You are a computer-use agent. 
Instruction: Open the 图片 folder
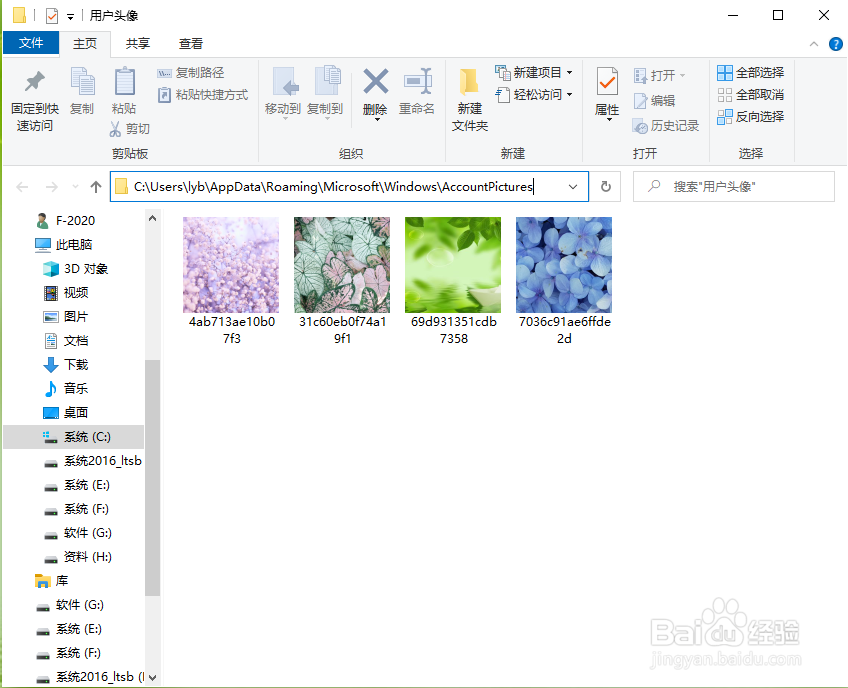click(65, 316)
